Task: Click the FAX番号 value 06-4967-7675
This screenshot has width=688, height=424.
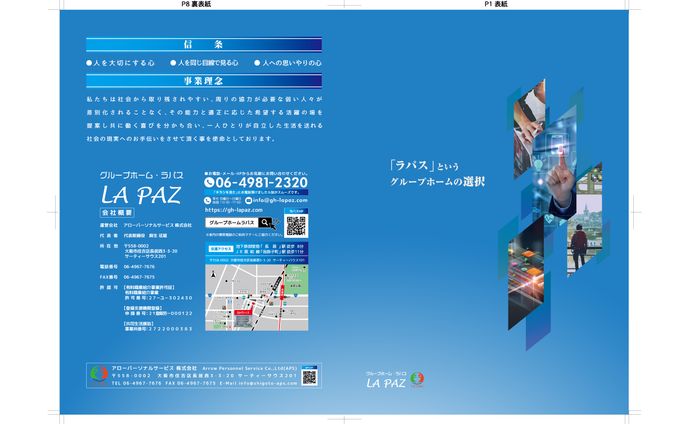Action: [139, 277]
